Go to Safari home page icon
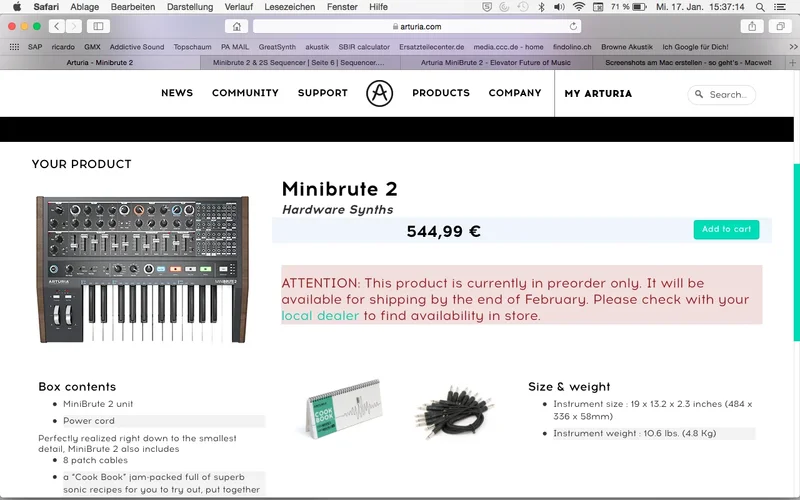Image resolution: width=800 pixels, height=500 pixels. (237, 26)
